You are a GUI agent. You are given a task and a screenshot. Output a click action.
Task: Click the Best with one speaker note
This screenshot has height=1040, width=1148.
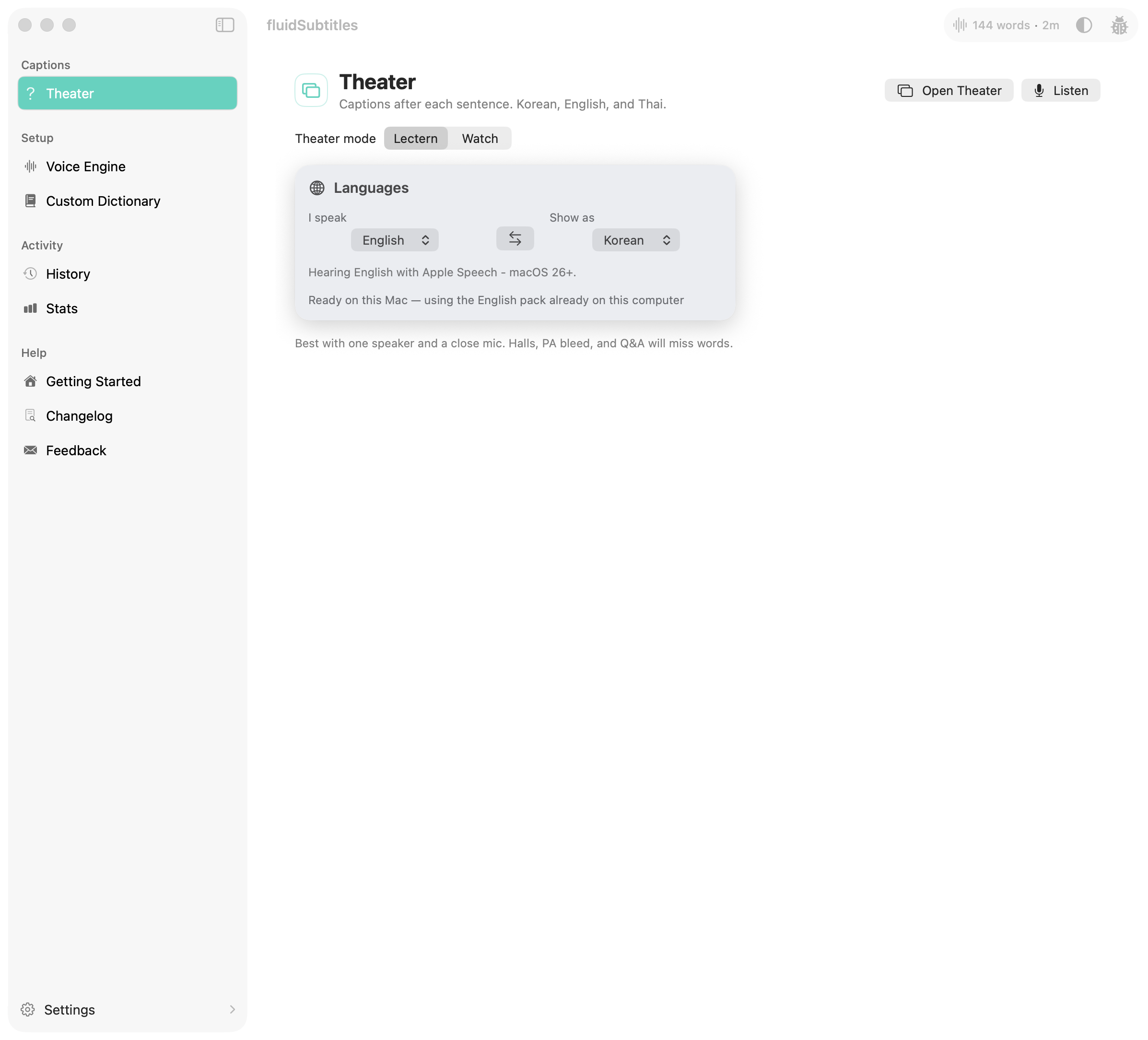tap(514, 343)
